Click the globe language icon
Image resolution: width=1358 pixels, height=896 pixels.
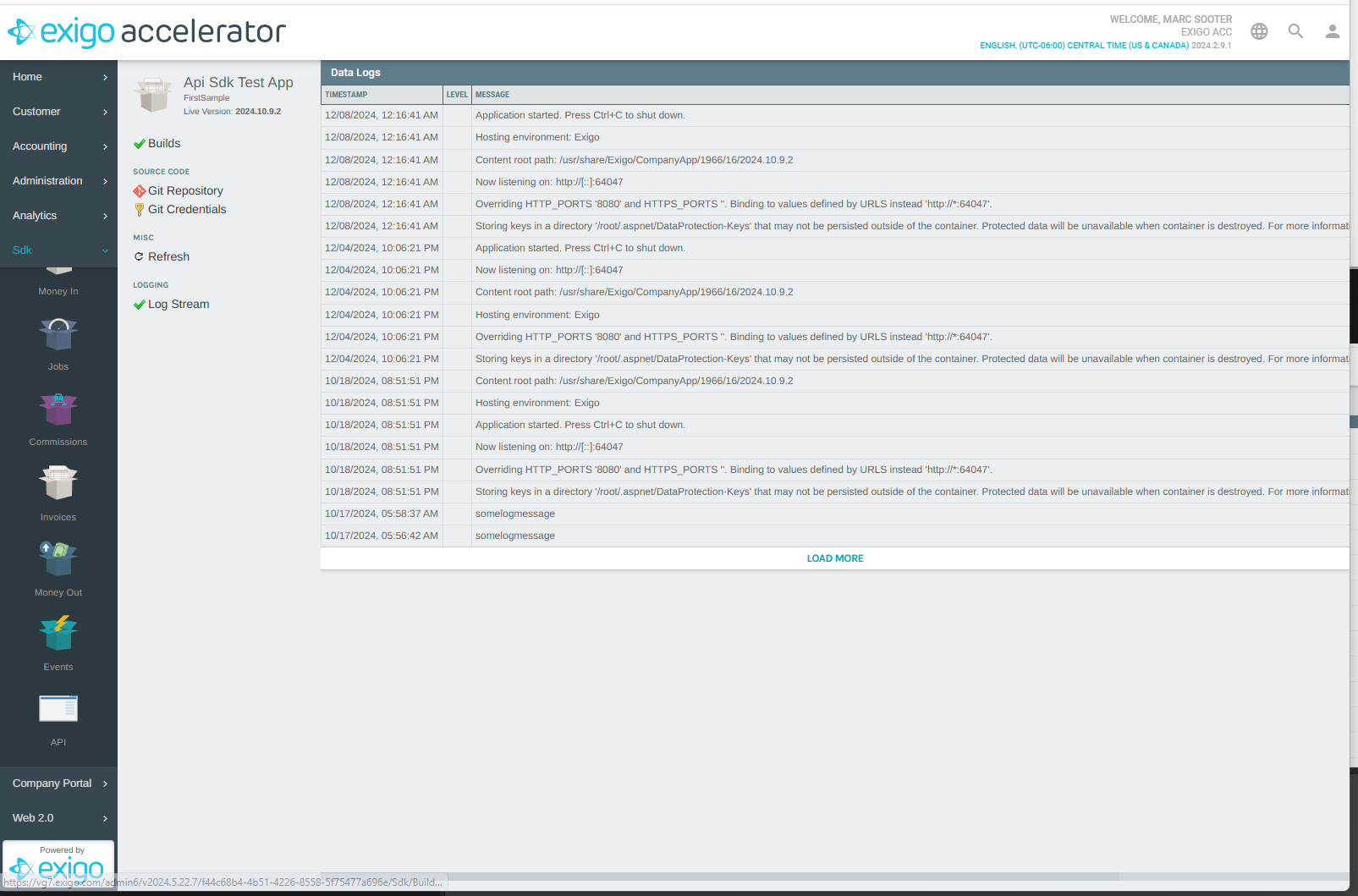[x=1259, y=31]
